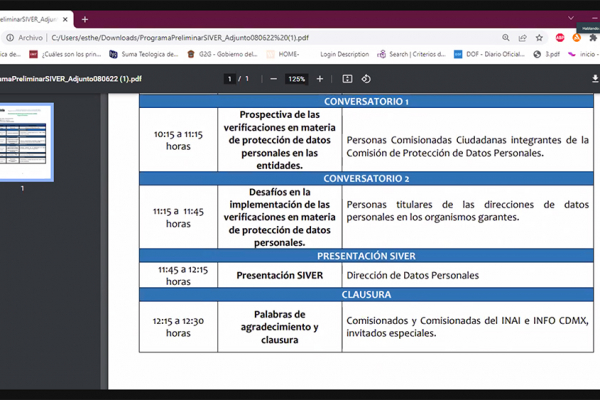Click the 125% zoom level field

point(297,79)
